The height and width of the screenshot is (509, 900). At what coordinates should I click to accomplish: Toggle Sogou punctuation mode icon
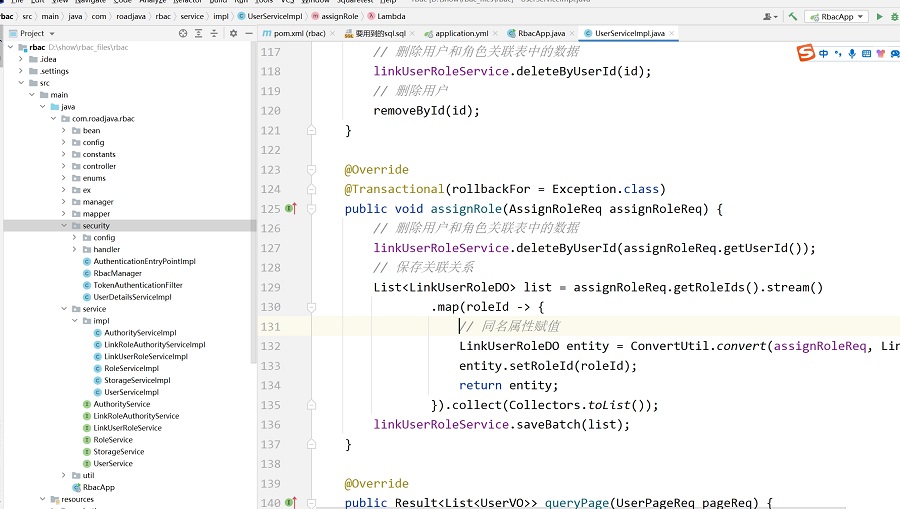pos(838,53)
